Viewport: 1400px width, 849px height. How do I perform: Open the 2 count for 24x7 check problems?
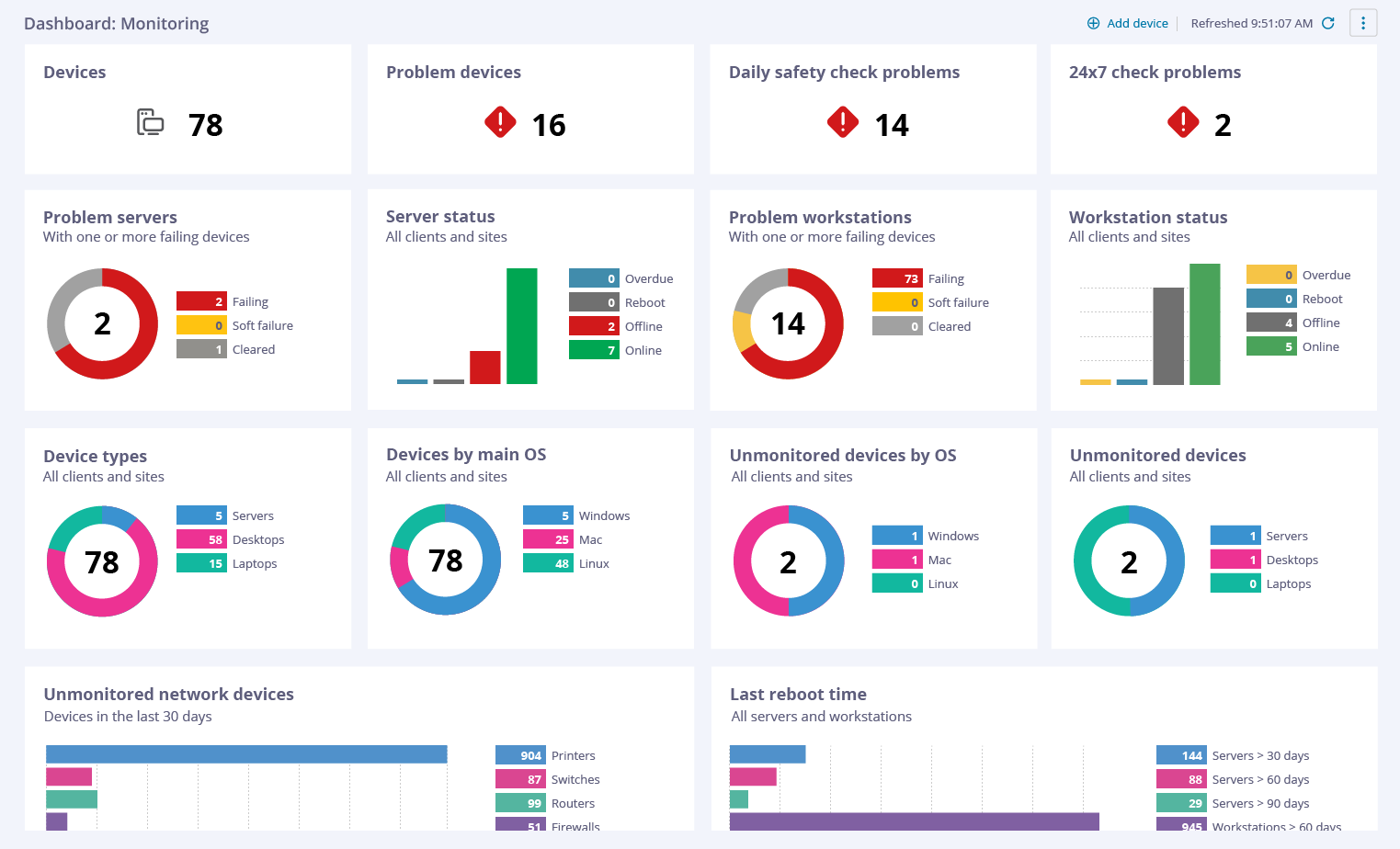[1223, 125]
